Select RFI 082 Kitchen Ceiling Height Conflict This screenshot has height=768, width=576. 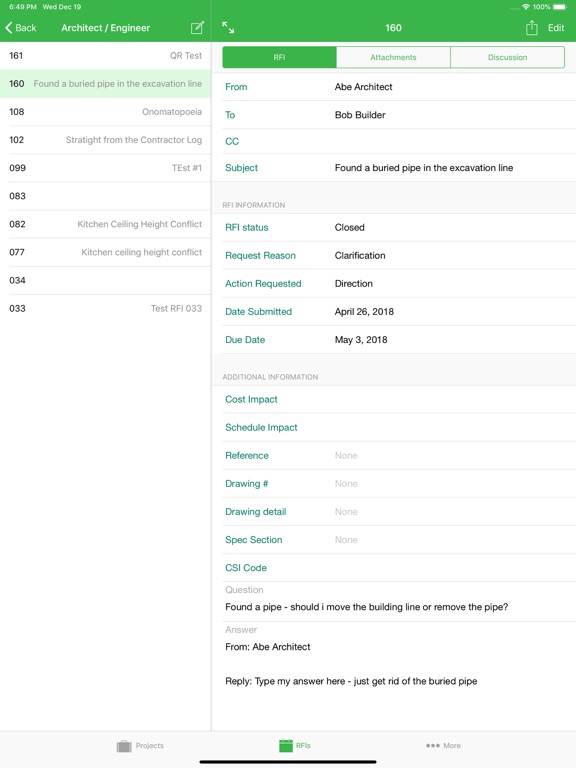tap(105, 224)
